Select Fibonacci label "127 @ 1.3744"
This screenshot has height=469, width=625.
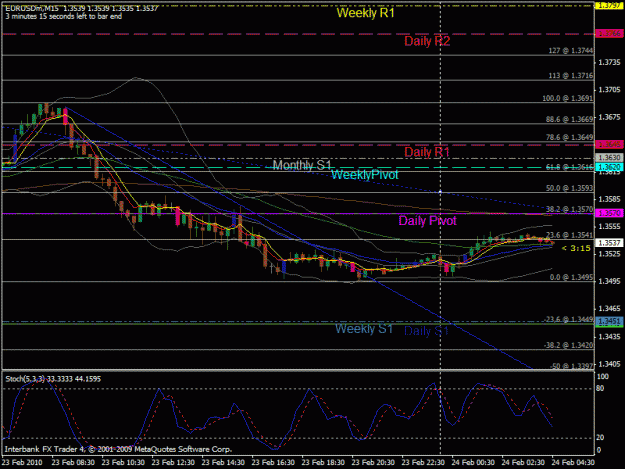[x=571, y=51]
